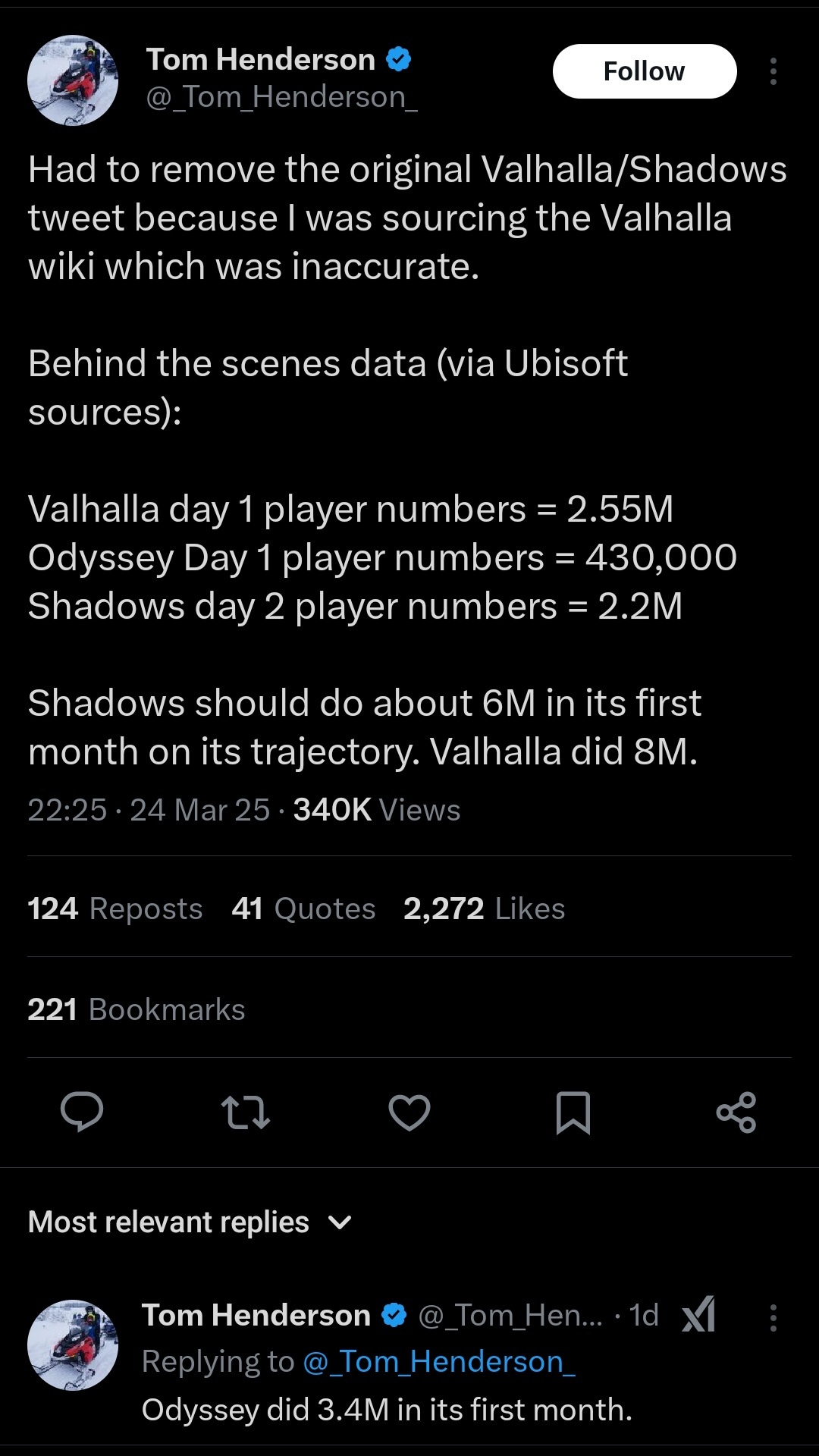Viewport: 819px width, 1456px height.
Task: Open three-dot menu on the reply
Action: [x=773, y=1318]
